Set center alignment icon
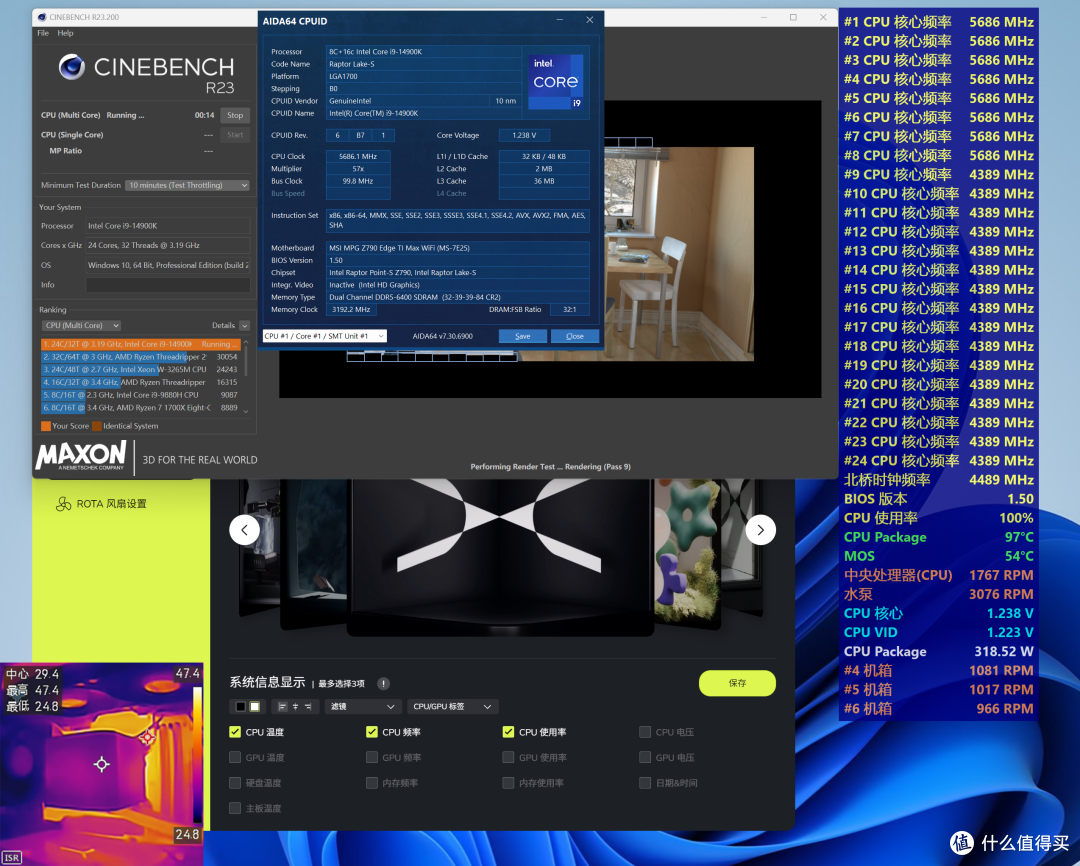This screenshot has height=866, width=1080. tap(295, 706)
